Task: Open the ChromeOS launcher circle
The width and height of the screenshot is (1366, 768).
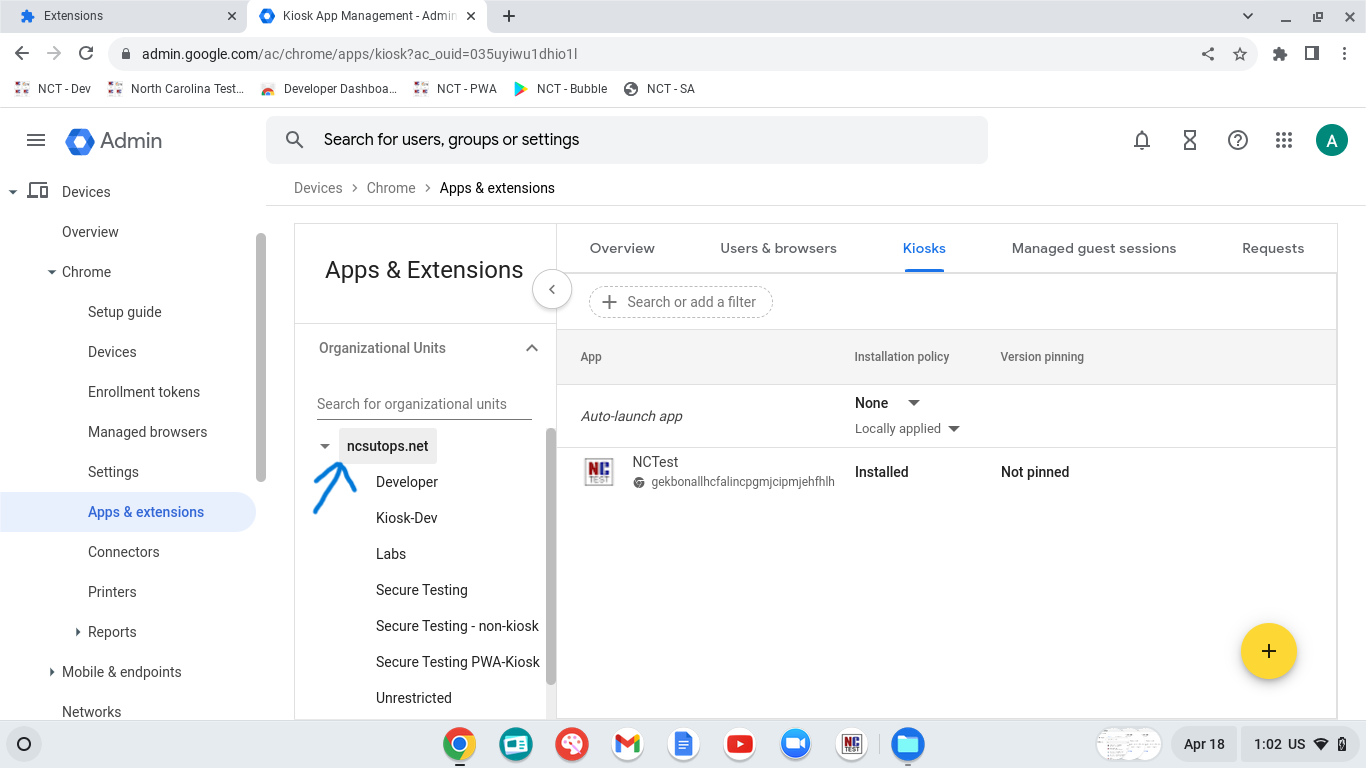Action: coord(25,744)
